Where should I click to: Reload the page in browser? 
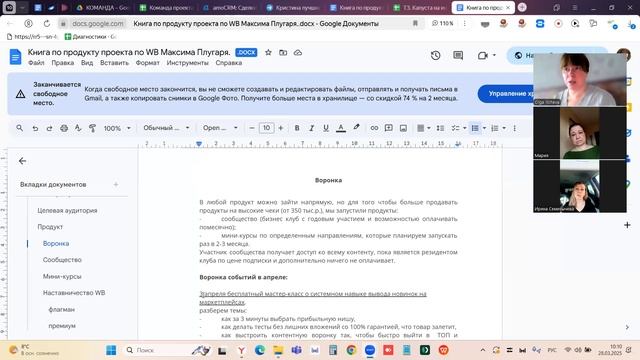(47, 24)
